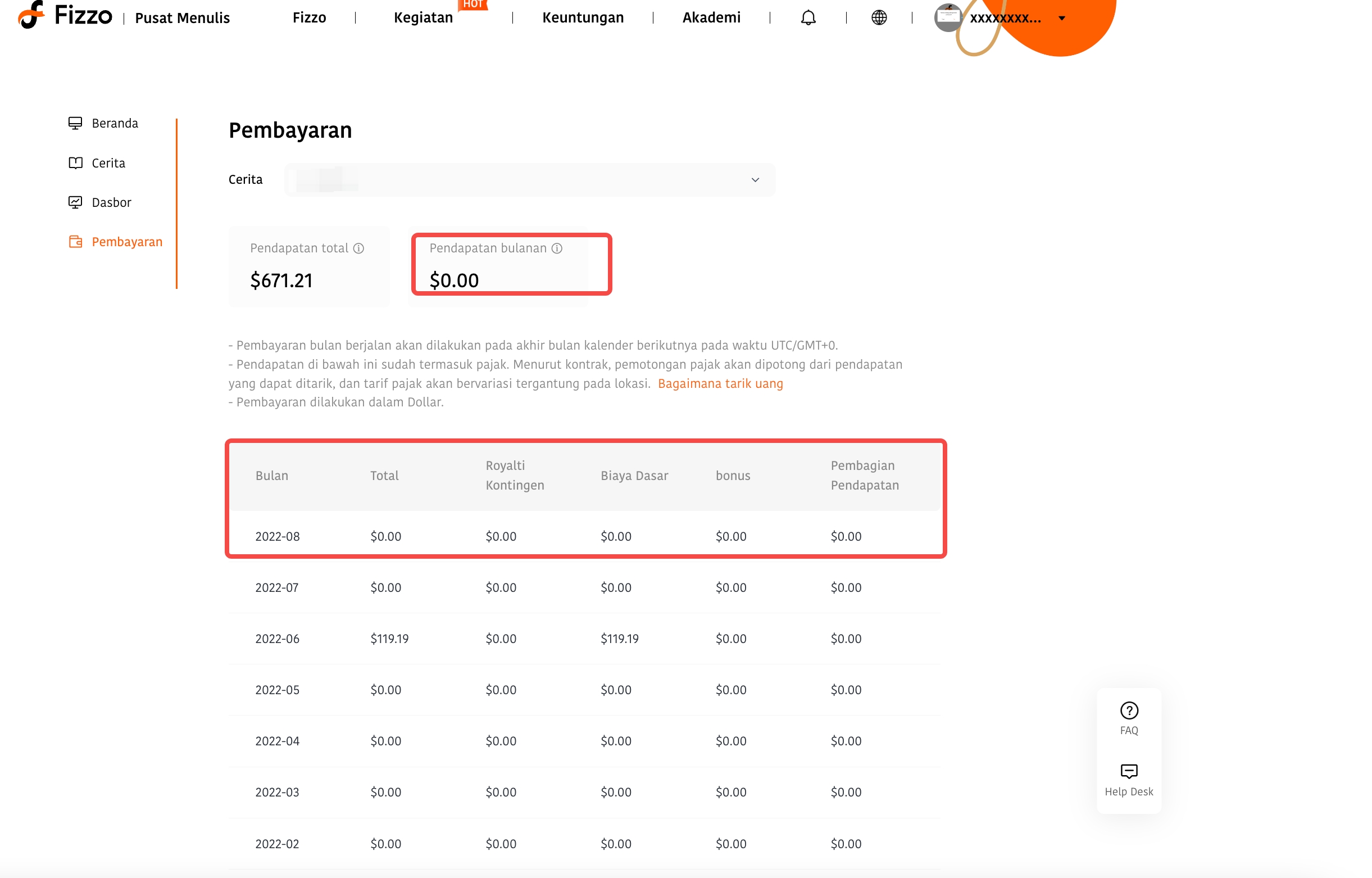Open the language globe icon
Viewport: 1372px width, 878px height.
tap(879, 17)
